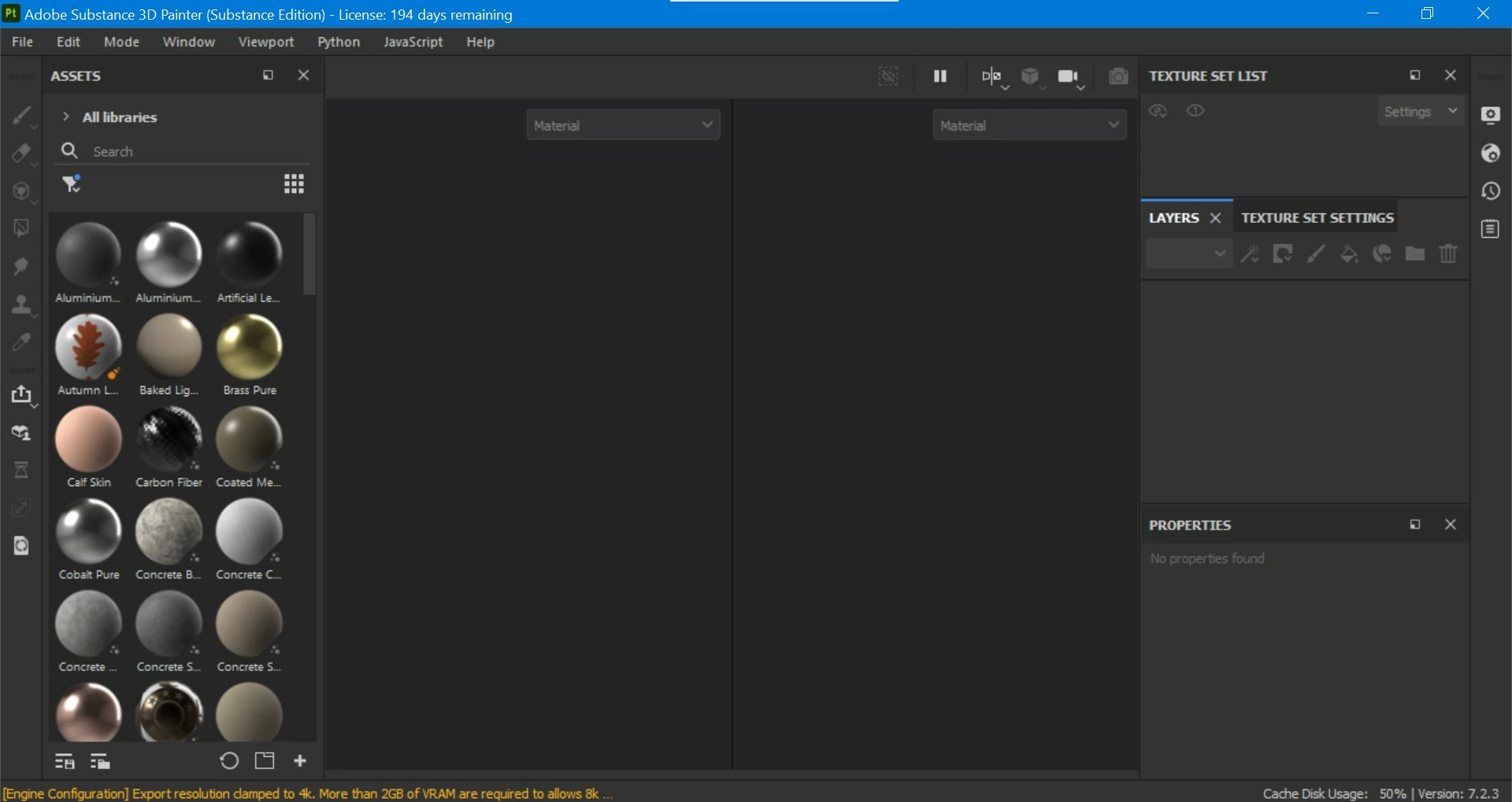Click the assets Search field
Image resolution: width=1512 pixels, height=802 pixels.
[183, 151]
